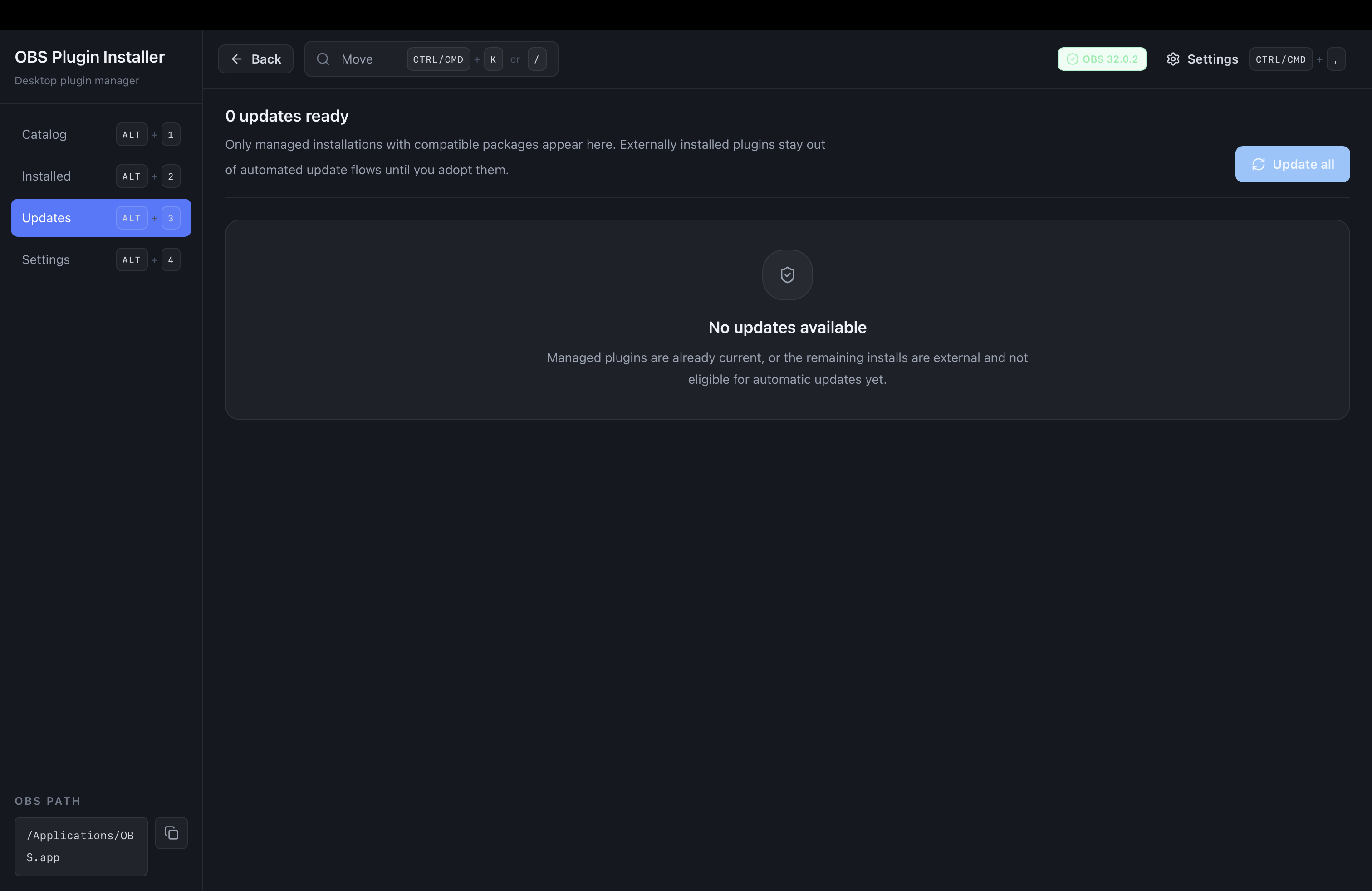Click the gear icon beside the Settings label
The height and width of the screenshot is (891, 1372).
(1174, 59)
